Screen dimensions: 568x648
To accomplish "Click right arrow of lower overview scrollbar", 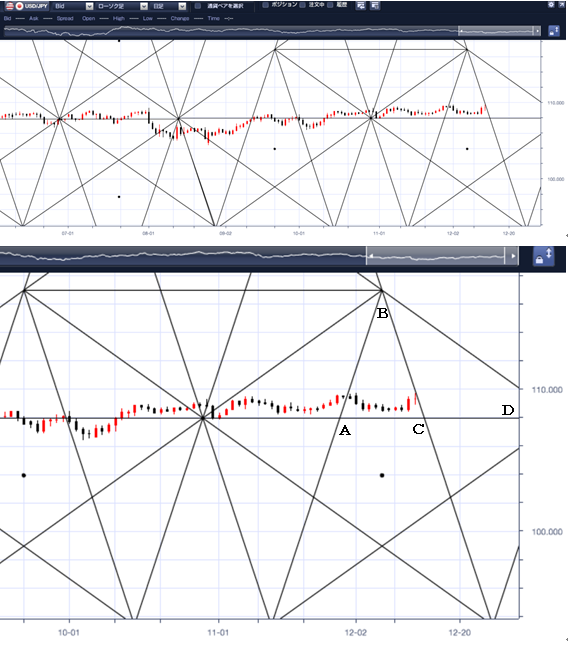I will pos(513,256).
